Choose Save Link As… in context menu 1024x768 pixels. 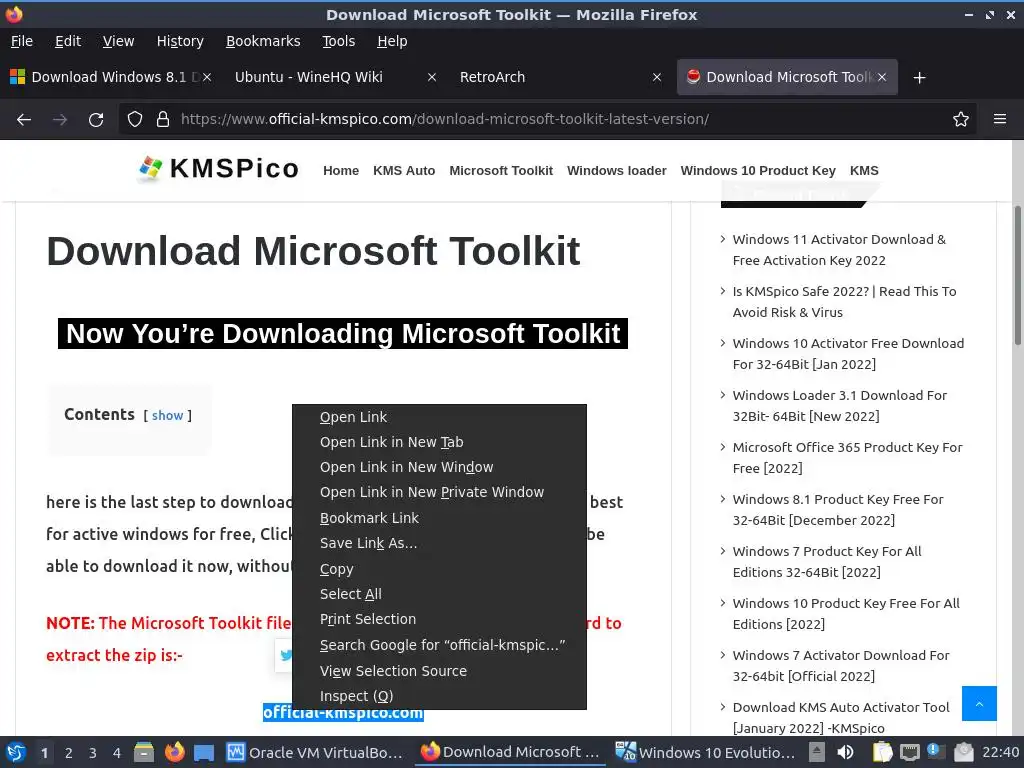click(x=439, y=543)
